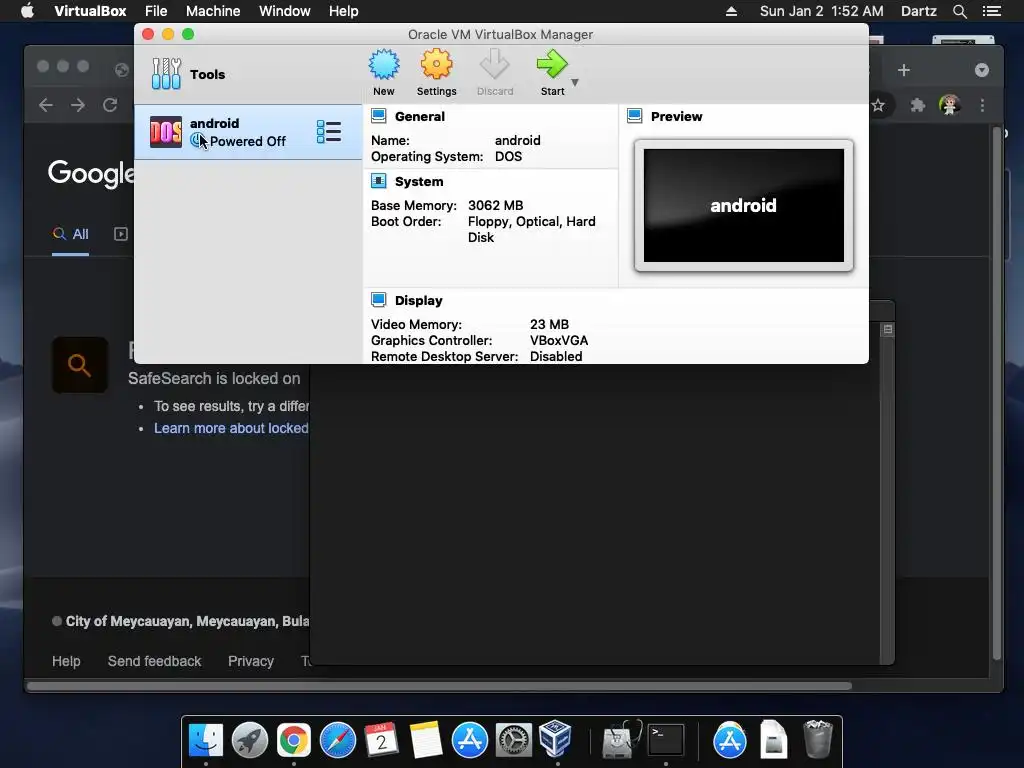Click the System section chip icon

379,181
